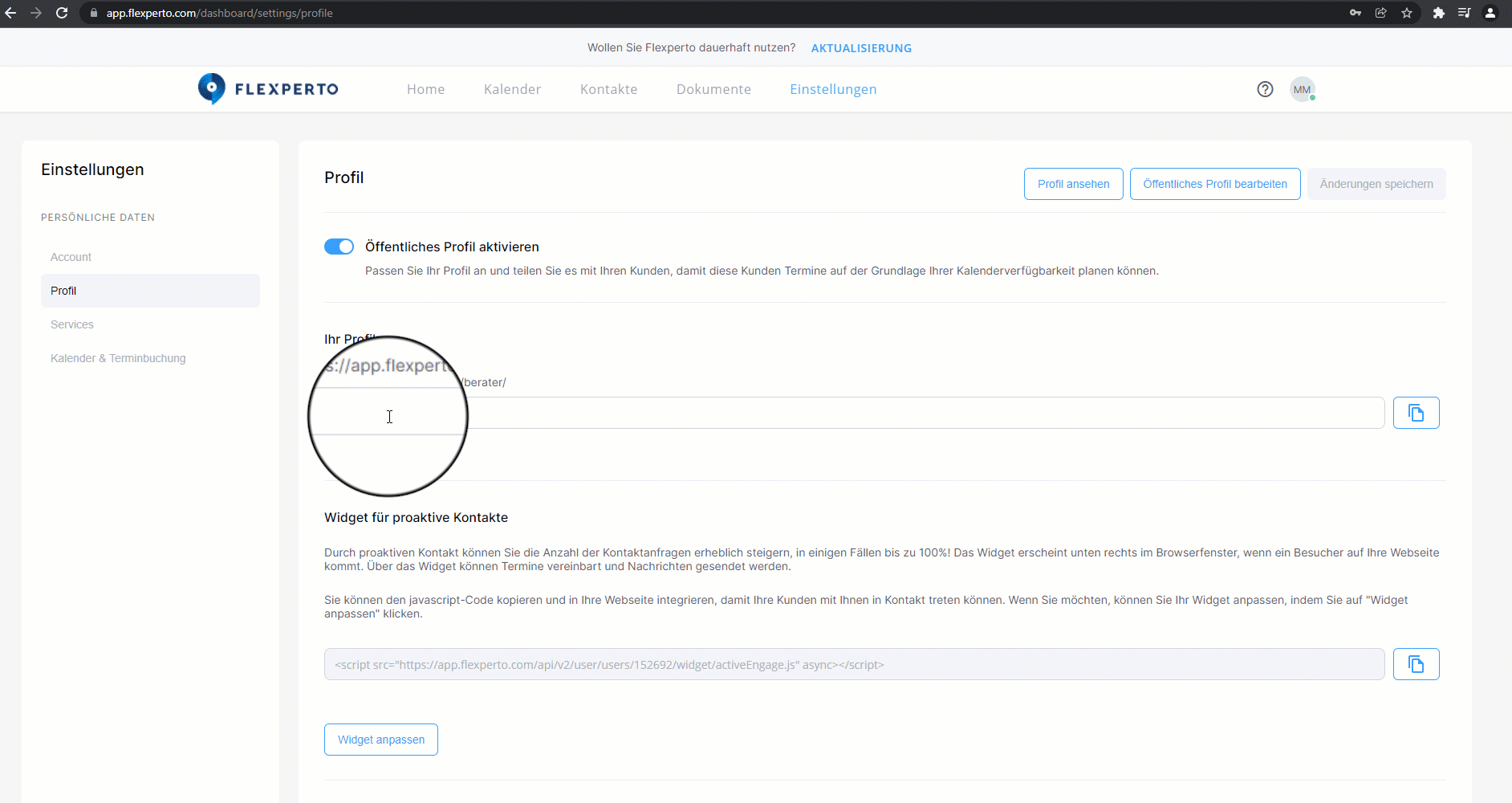Go to Kalender in the top navigation
1512x803 pixels.
click(512, 89)
